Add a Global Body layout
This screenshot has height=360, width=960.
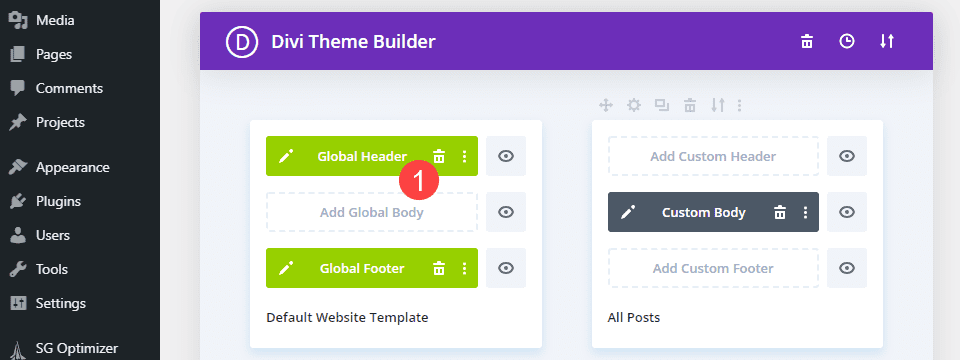(x=372, y=212)
